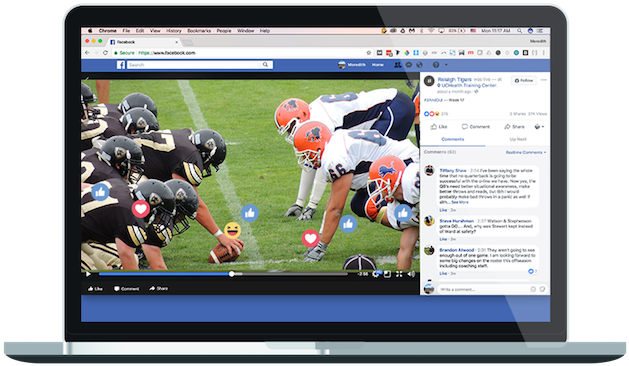Switch to the Up Next tab
Viewport: 629px width, 366px height.
518,139
